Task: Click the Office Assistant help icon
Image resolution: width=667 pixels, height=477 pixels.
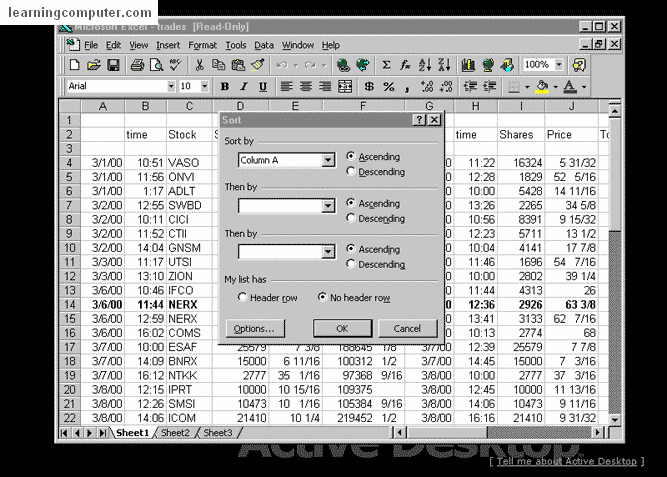Action: [579, 65]
